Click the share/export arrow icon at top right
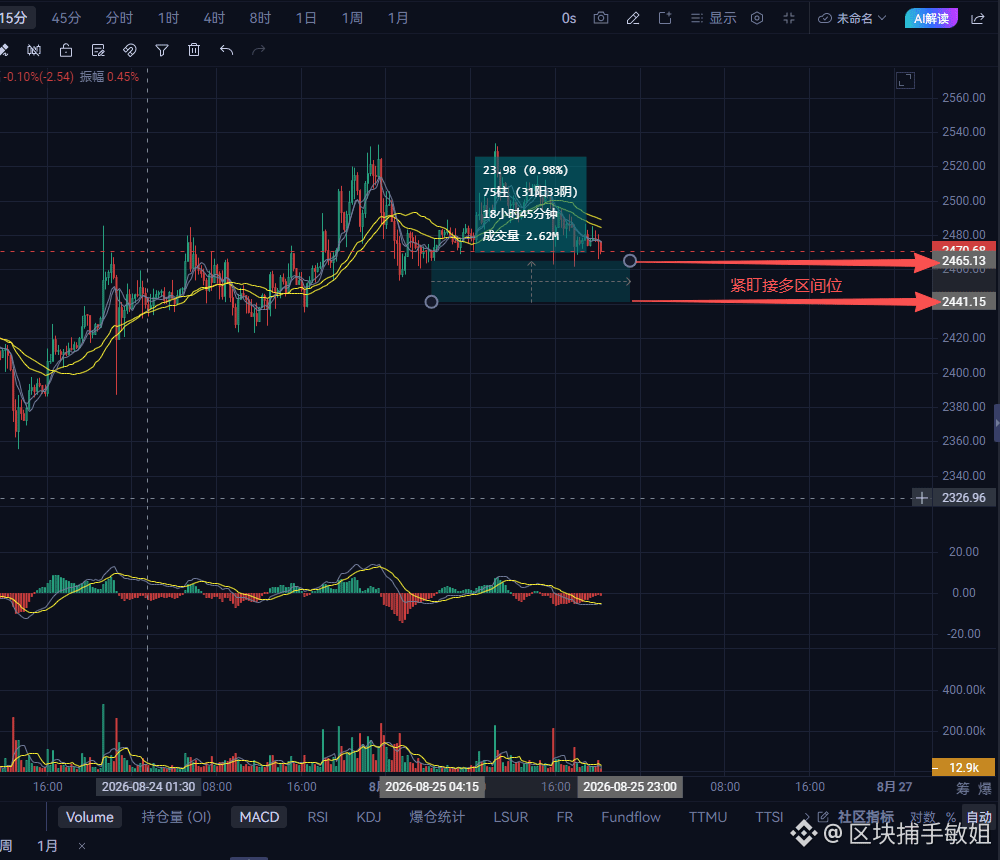The image size is (1000, 860). point(978,18)
